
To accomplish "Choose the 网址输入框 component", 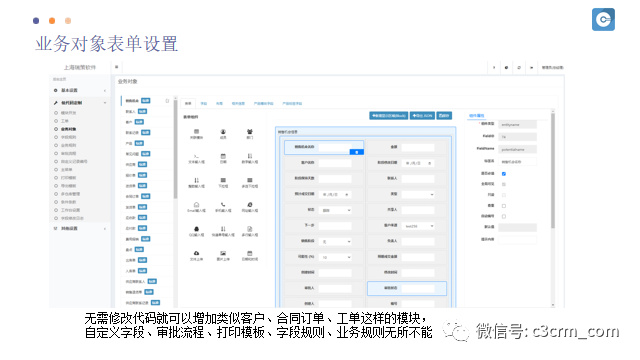I will coord(249,207).
